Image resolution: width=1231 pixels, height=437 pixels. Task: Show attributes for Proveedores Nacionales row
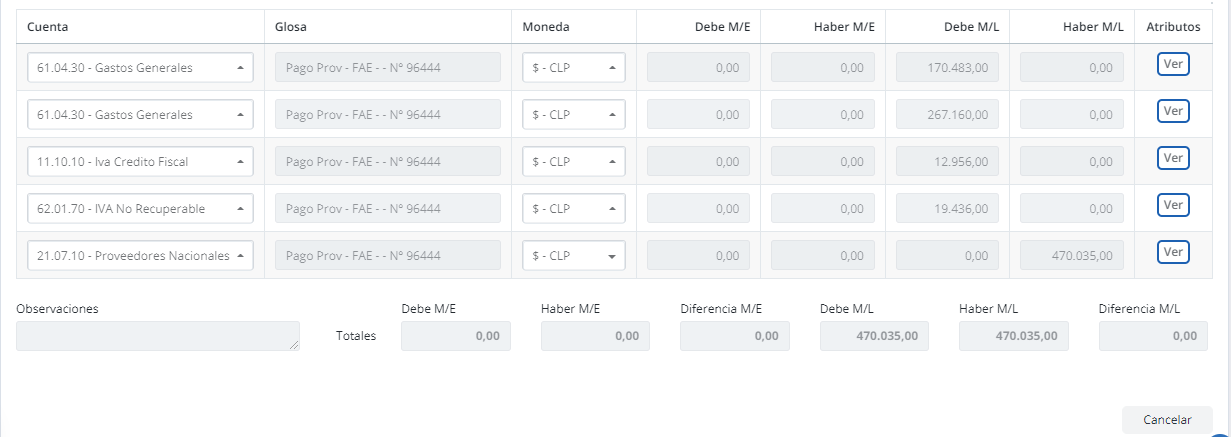(1173, 252)
